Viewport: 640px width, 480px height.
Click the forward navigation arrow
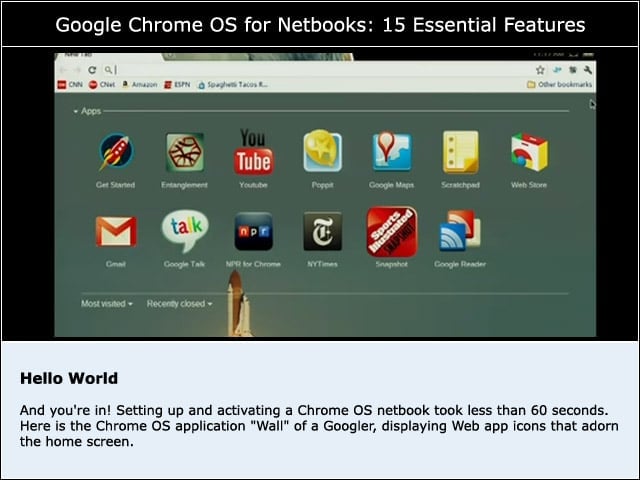tap(78, 70)
